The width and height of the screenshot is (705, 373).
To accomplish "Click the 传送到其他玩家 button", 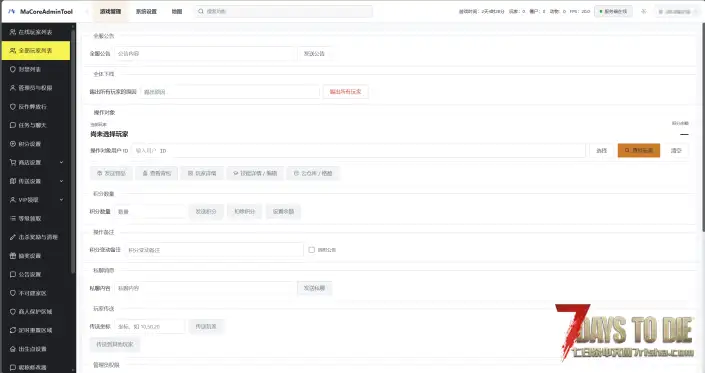I will pyautogui.click(x=115, y=344).
